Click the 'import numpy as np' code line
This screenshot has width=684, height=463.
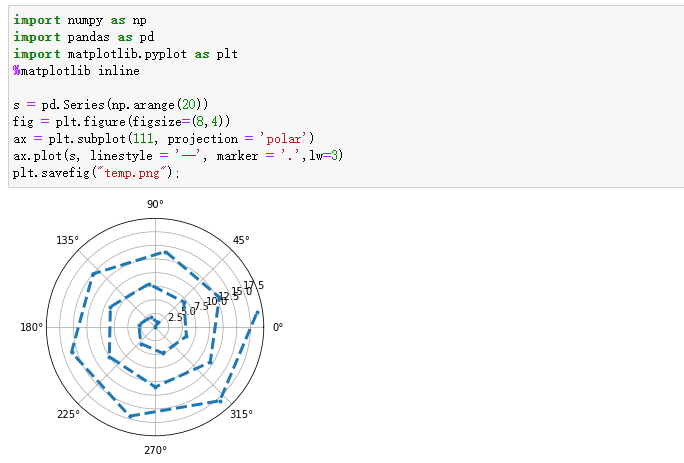tap(80, 20)
